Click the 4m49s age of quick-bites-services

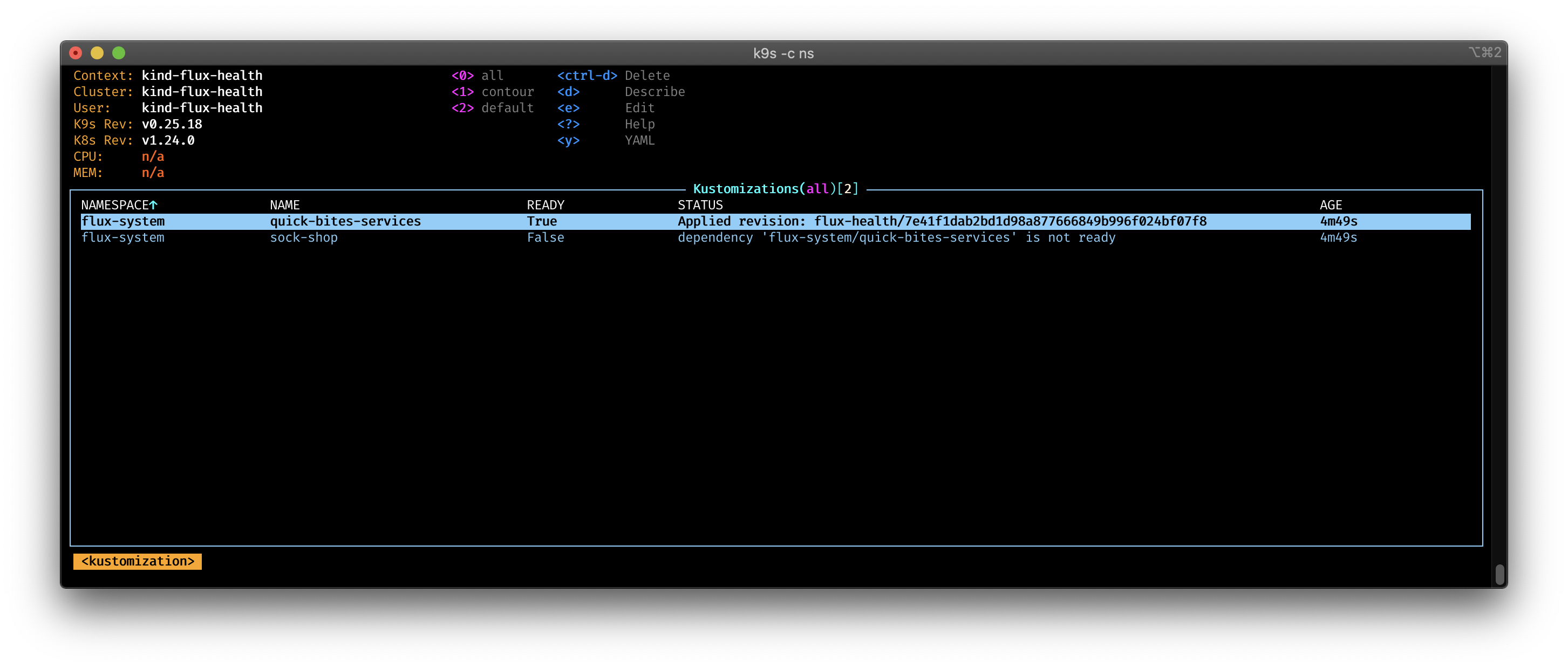(x=1339, y=221)
